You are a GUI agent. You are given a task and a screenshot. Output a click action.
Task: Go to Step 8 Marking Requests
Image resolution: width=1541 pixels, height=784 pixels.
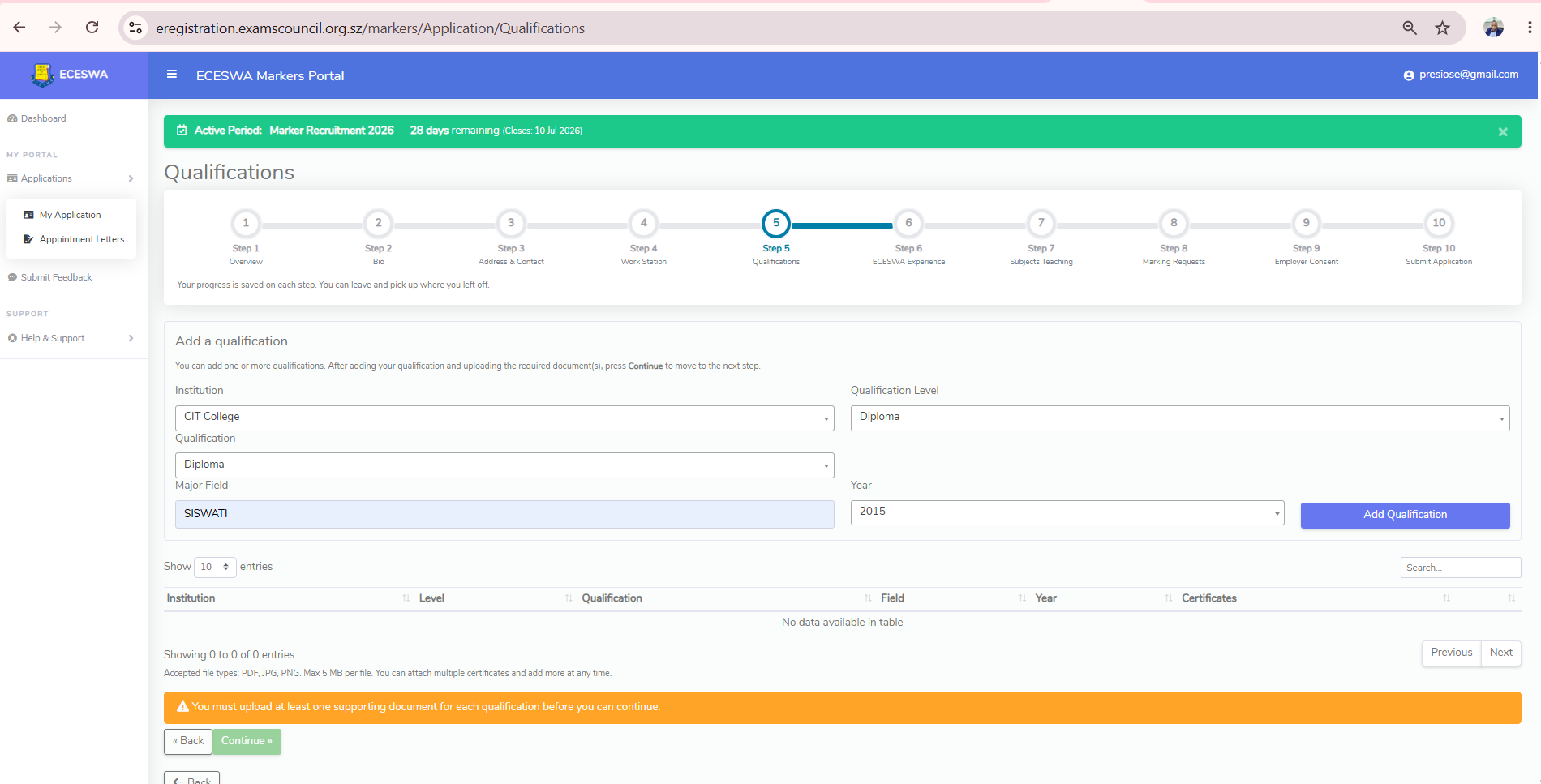(1174, 223)
